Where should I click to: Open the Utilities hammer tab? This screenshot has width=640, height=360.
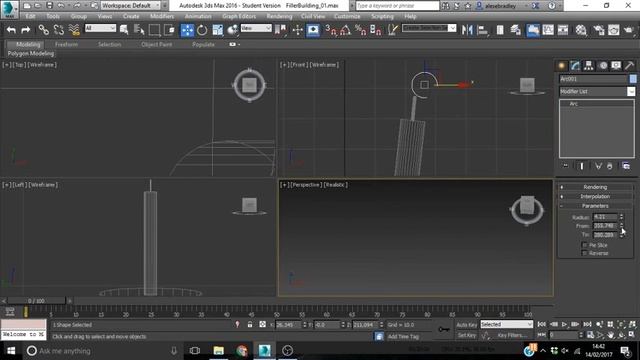(x=629, y=65)
